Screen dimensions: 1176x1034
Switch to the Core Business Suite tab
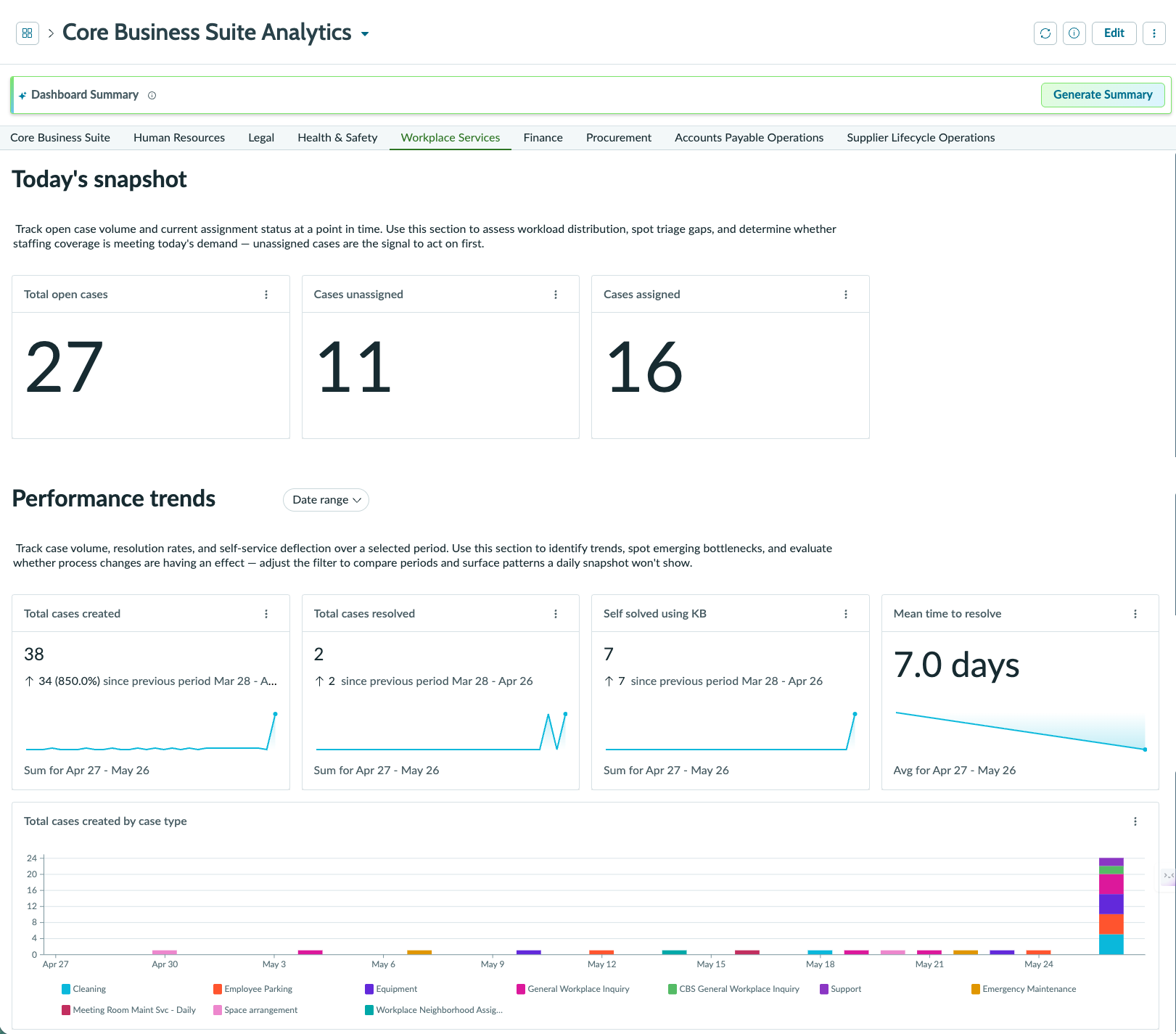click(x=60, y=138)
